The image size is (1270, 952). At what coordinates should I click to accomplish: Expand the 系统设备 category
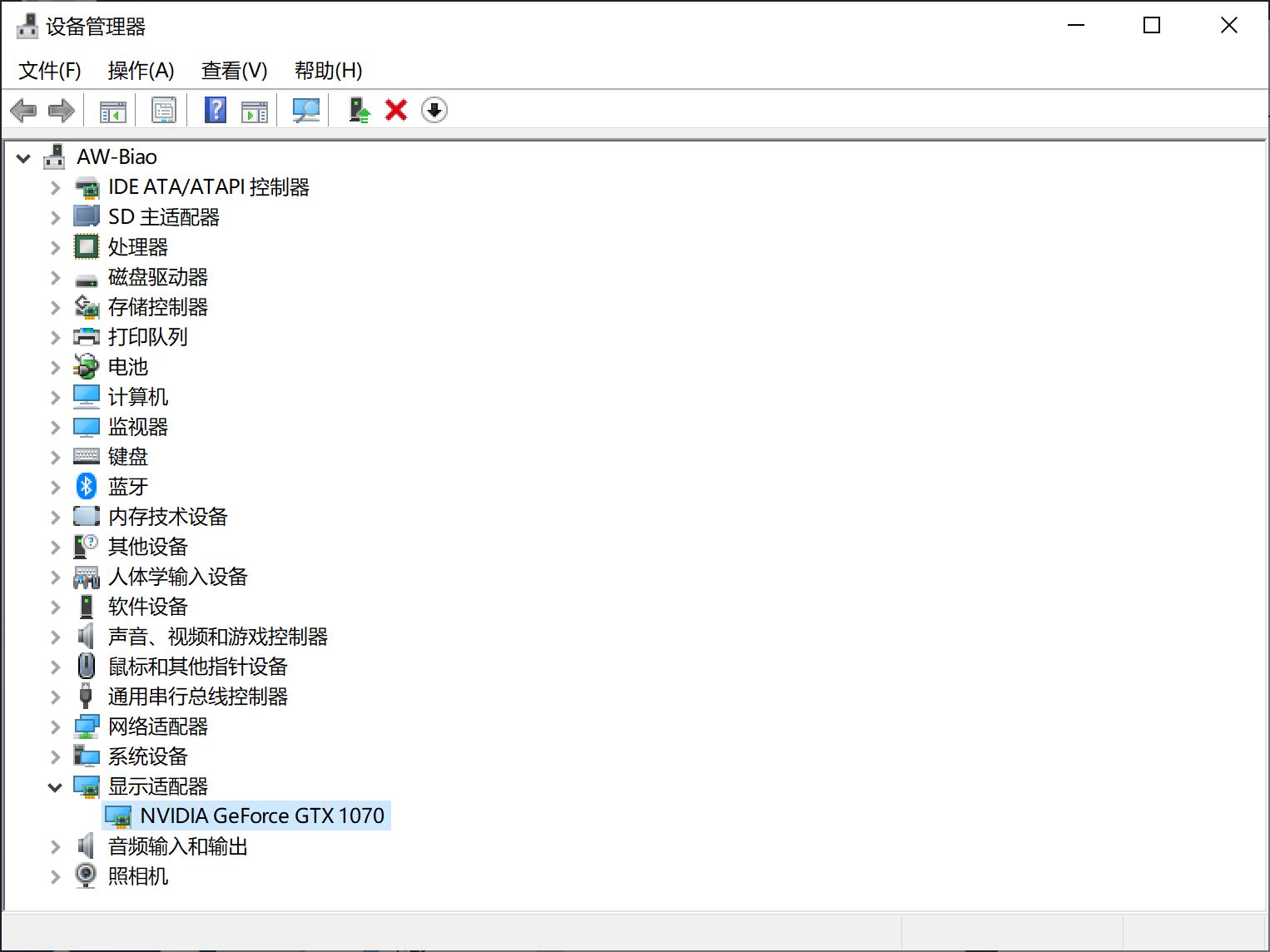[x=56, y=756]
